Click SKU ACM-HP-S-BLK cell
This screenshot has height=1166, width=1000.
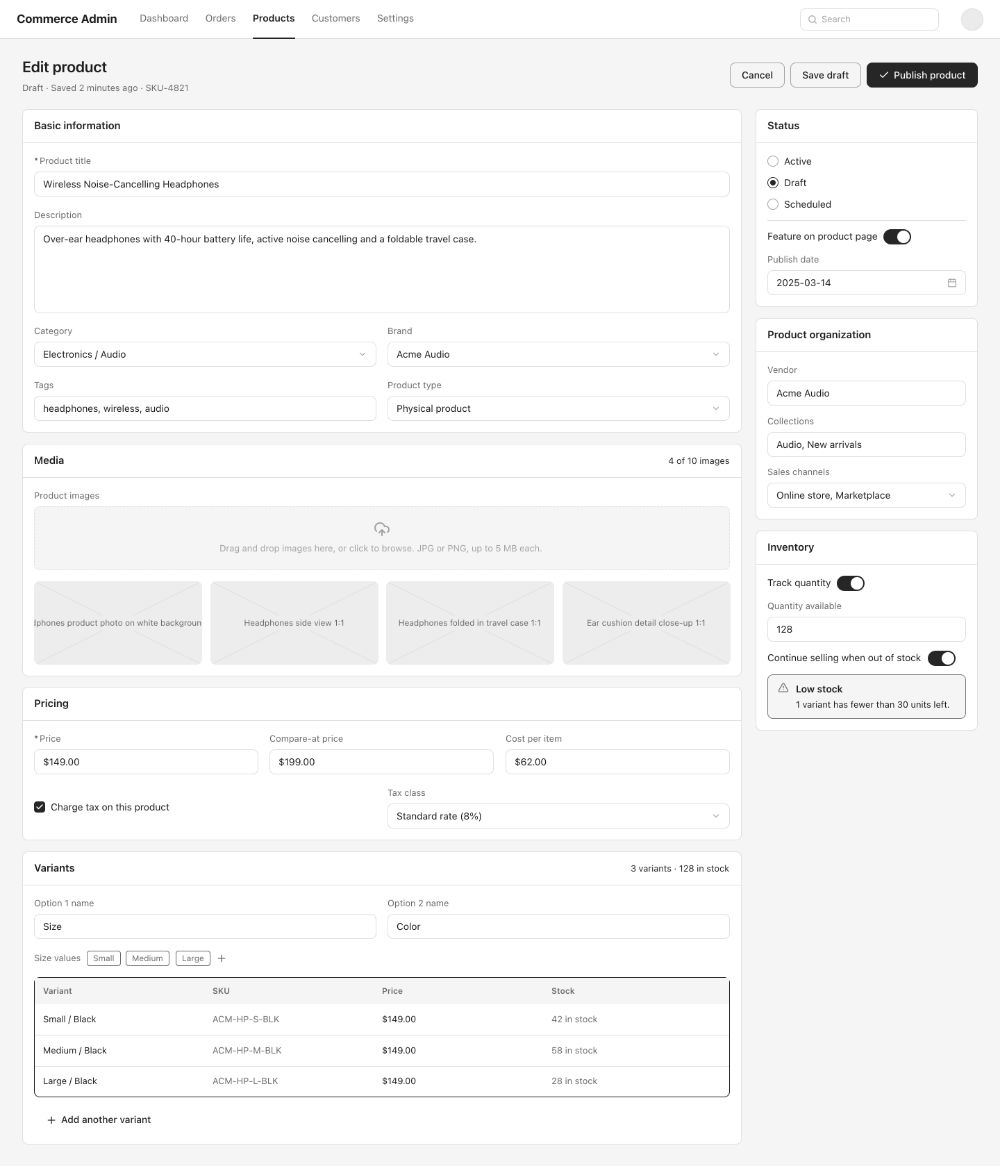click(x=246, y=1020)
